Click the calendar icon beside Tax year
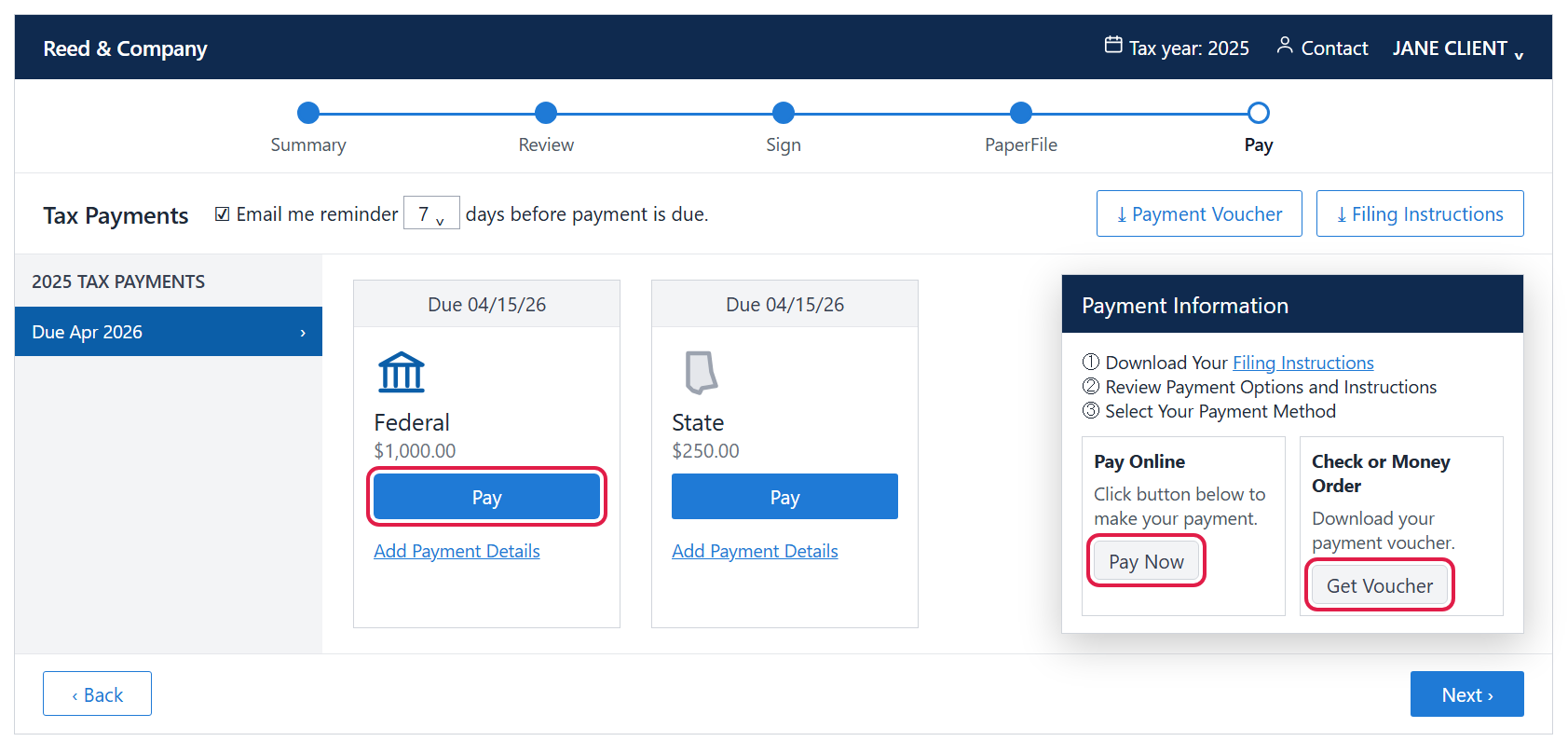The image size is (1568, 755). pyautogui.click(x=1113, y=45)
